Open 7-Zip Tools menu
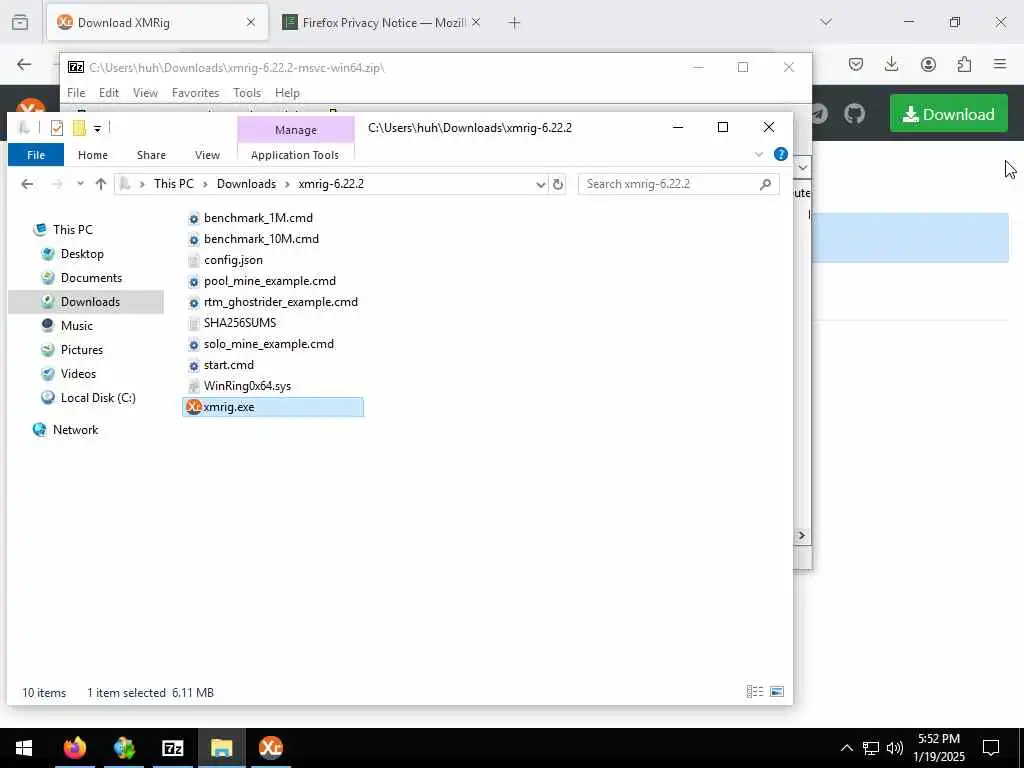This screenshot has width=1024, height=768. tap(247, 93)
